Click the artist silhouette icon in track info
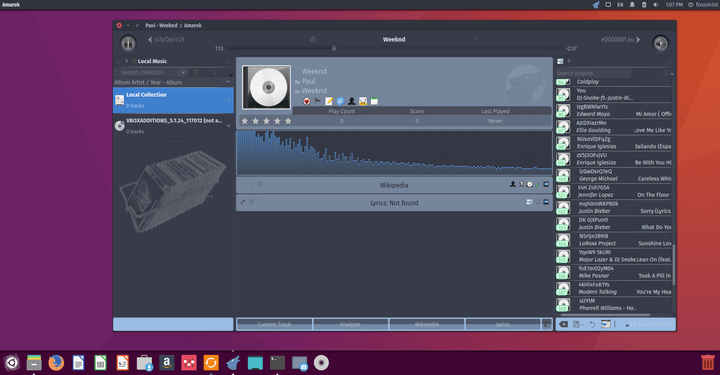 [352, 101]
